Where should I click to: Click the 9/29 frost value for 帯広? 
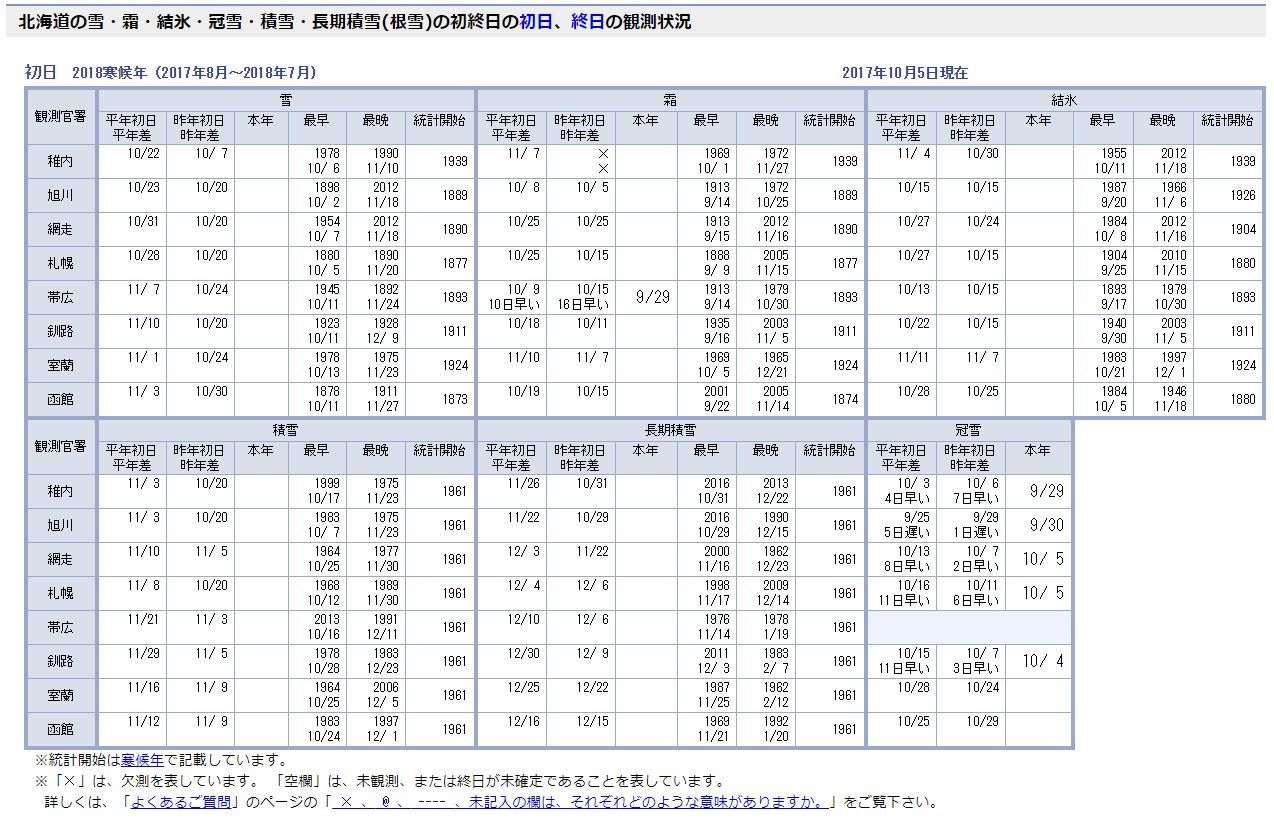tap(652, 297)
